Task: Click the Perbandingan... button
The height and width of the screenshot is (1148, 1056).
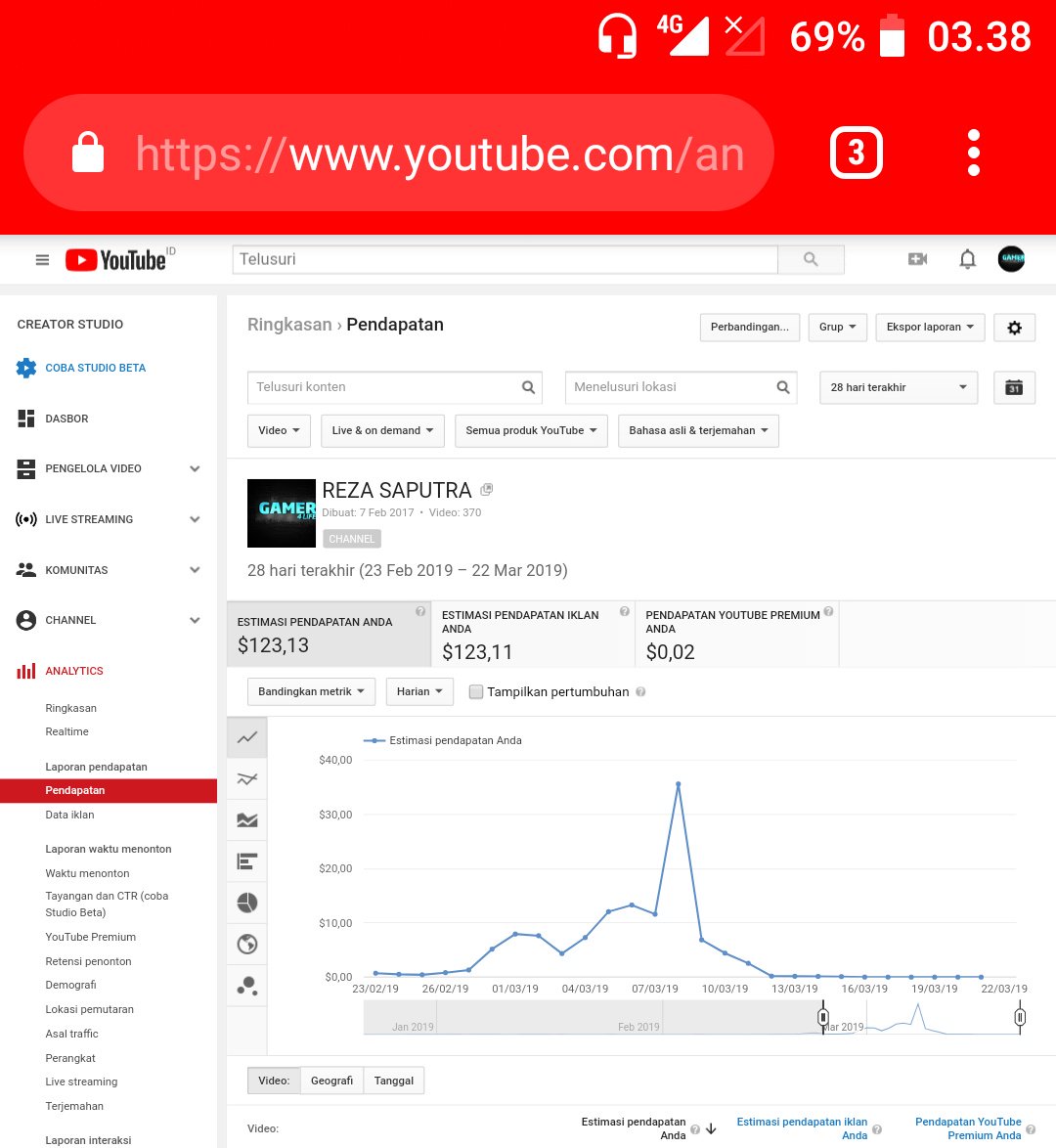Action: (750, 328)
